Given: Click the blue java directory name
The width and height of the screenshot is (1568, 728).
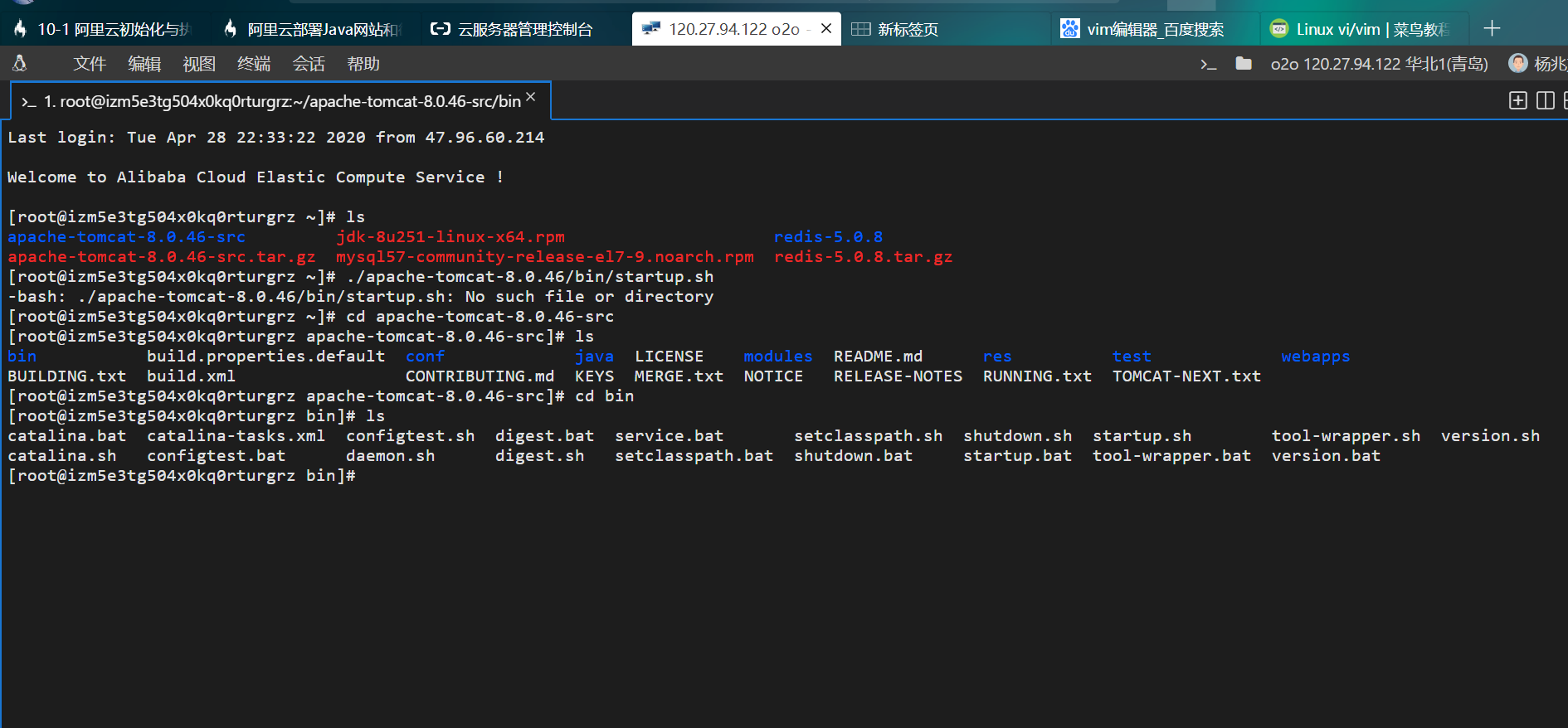Looking at the screenshot, I should (594, 356).
